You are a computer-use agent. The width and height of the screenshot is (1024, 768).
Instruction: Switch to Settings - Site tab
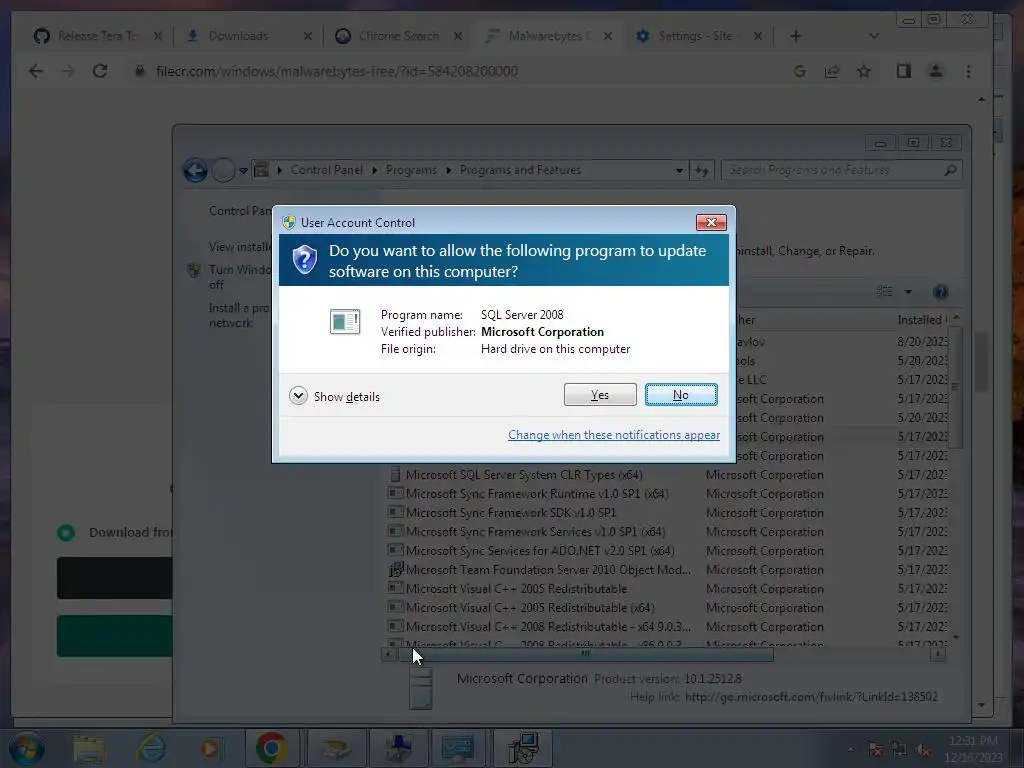coord(699,36)
